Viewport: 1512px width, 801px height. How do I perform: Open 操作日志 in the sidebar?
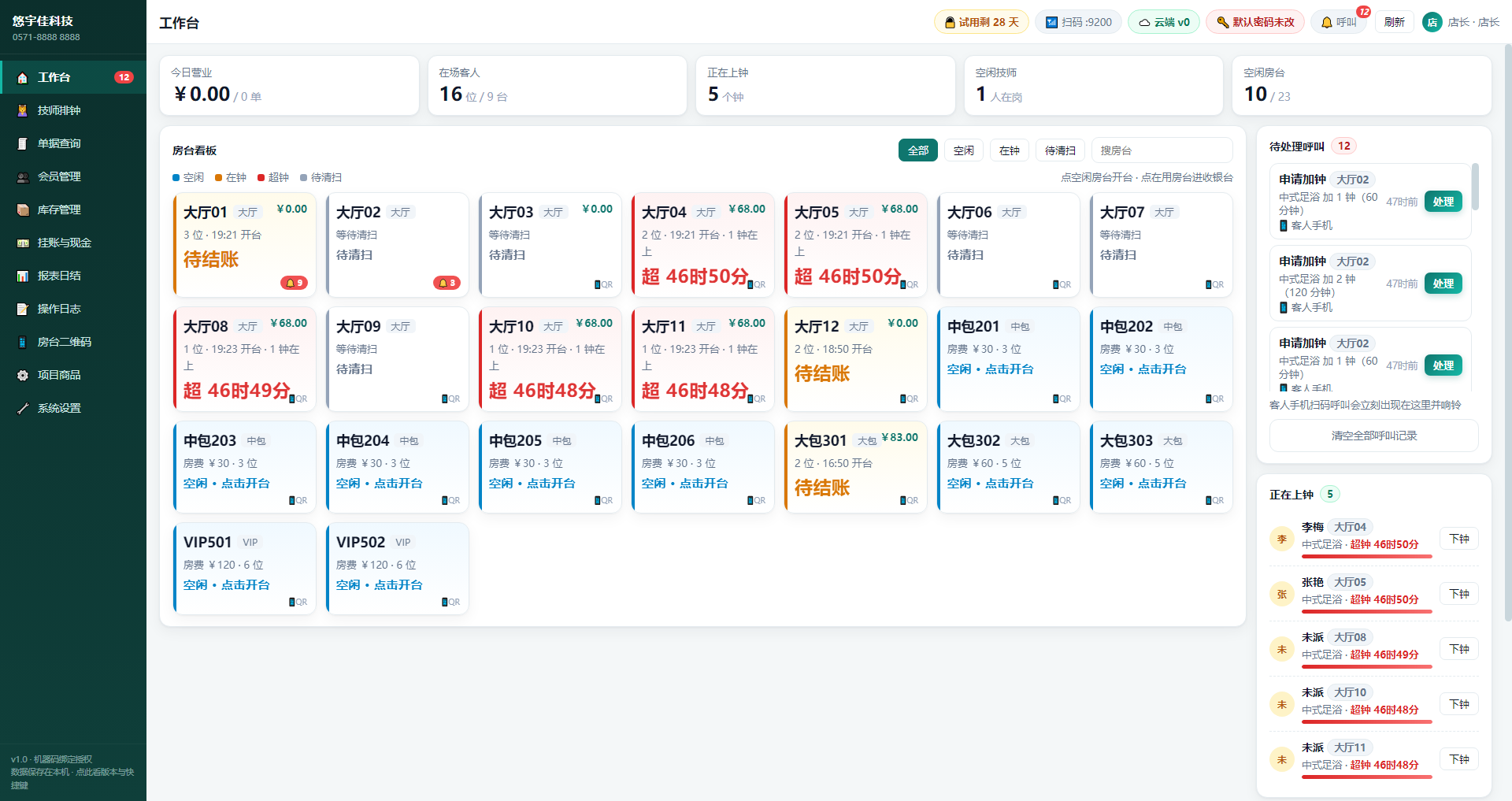[x=72, y=309]
